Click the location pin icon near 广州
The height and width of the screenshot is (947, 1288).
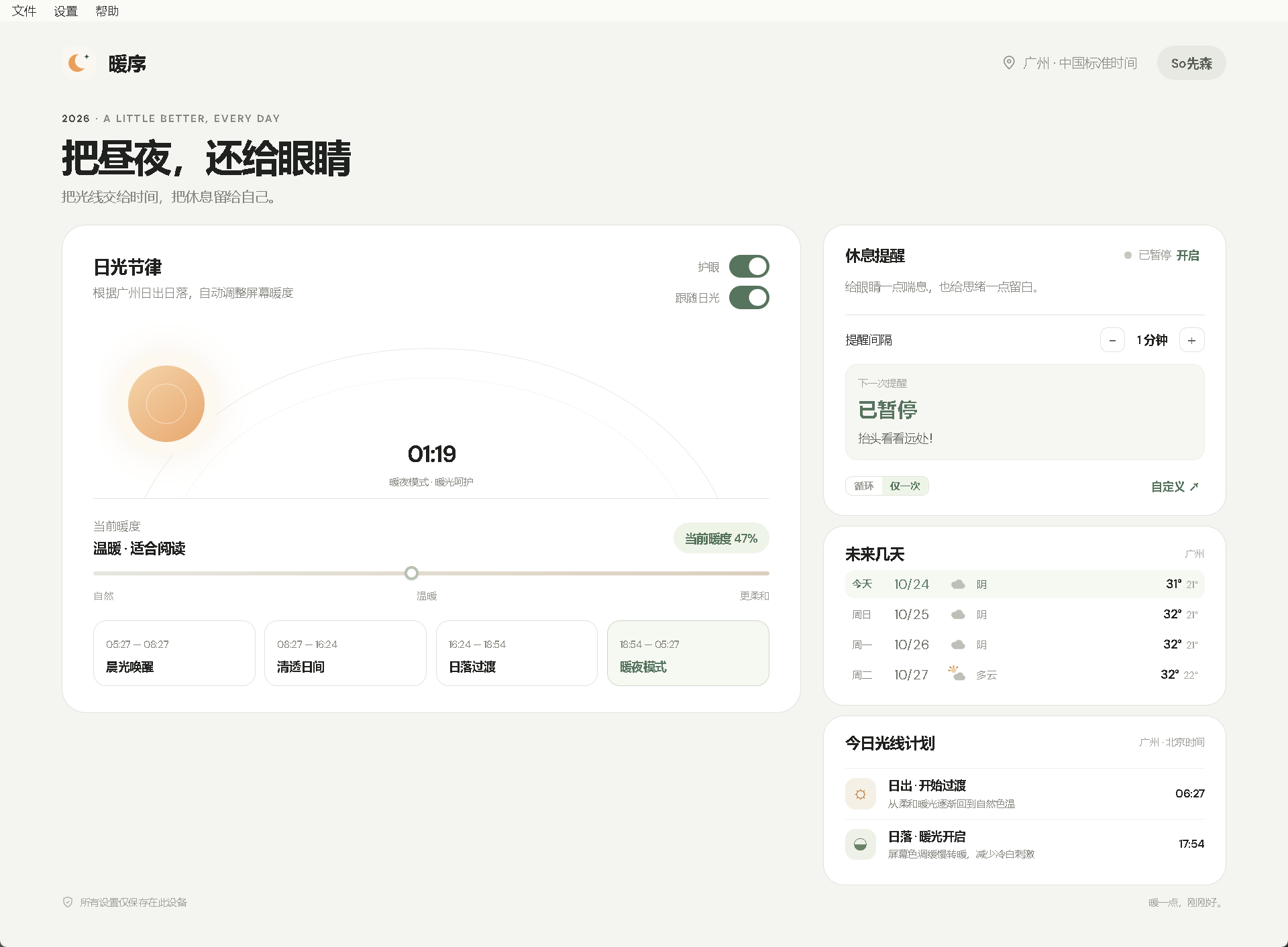(1009, 63)
